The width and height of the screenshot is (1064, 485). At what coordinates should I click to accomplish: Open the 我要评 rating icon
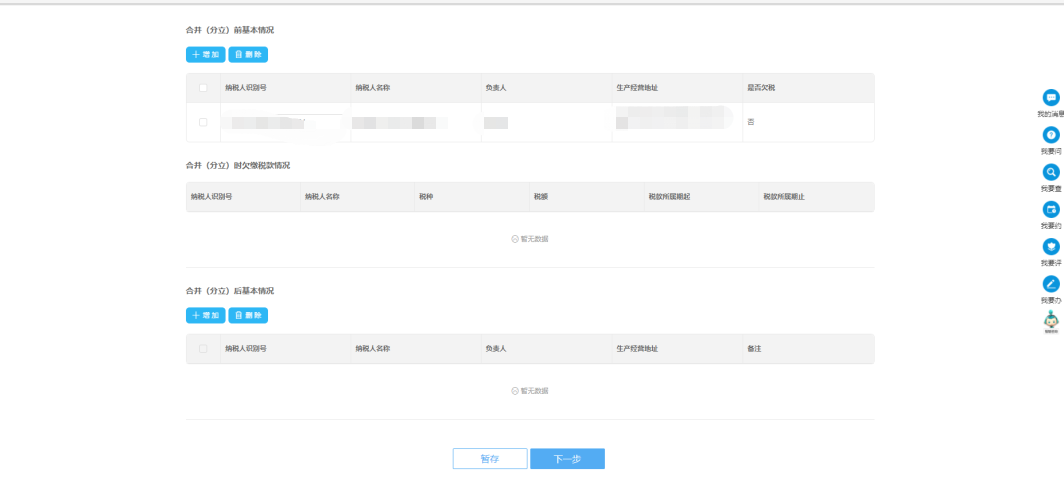coord(1050,246)
